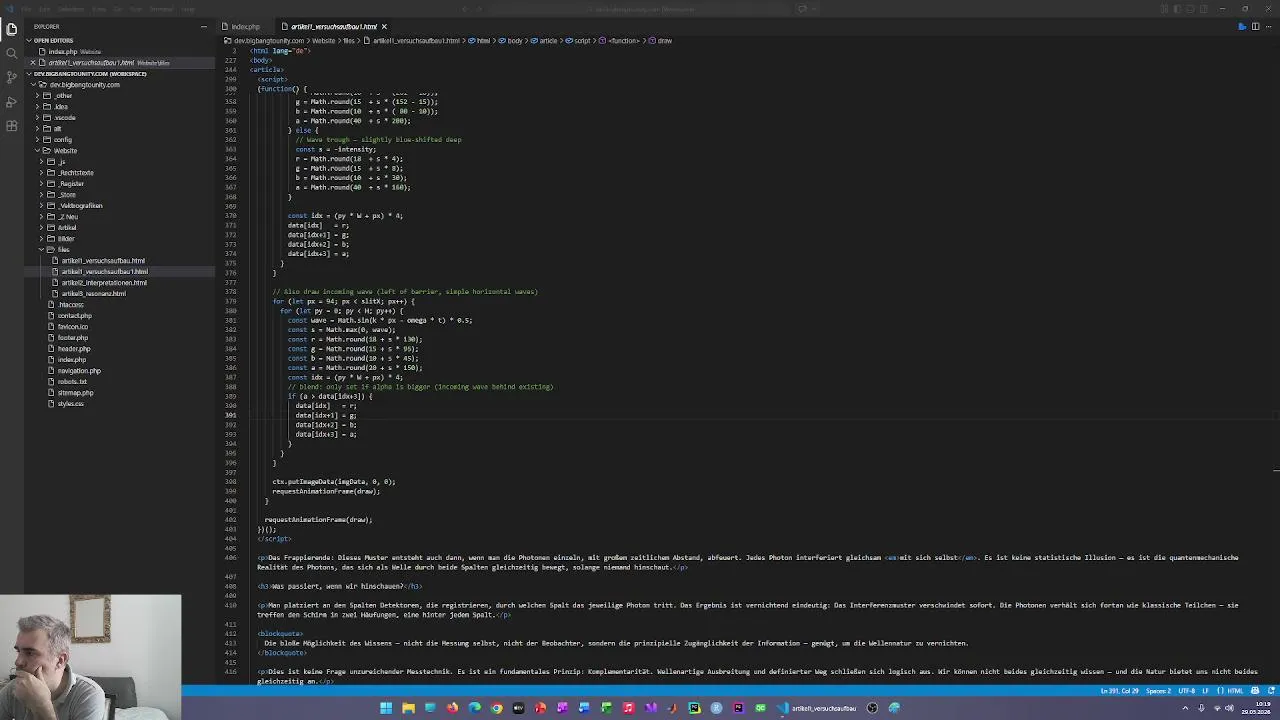Open the Run and Debug view

[11, 102]
